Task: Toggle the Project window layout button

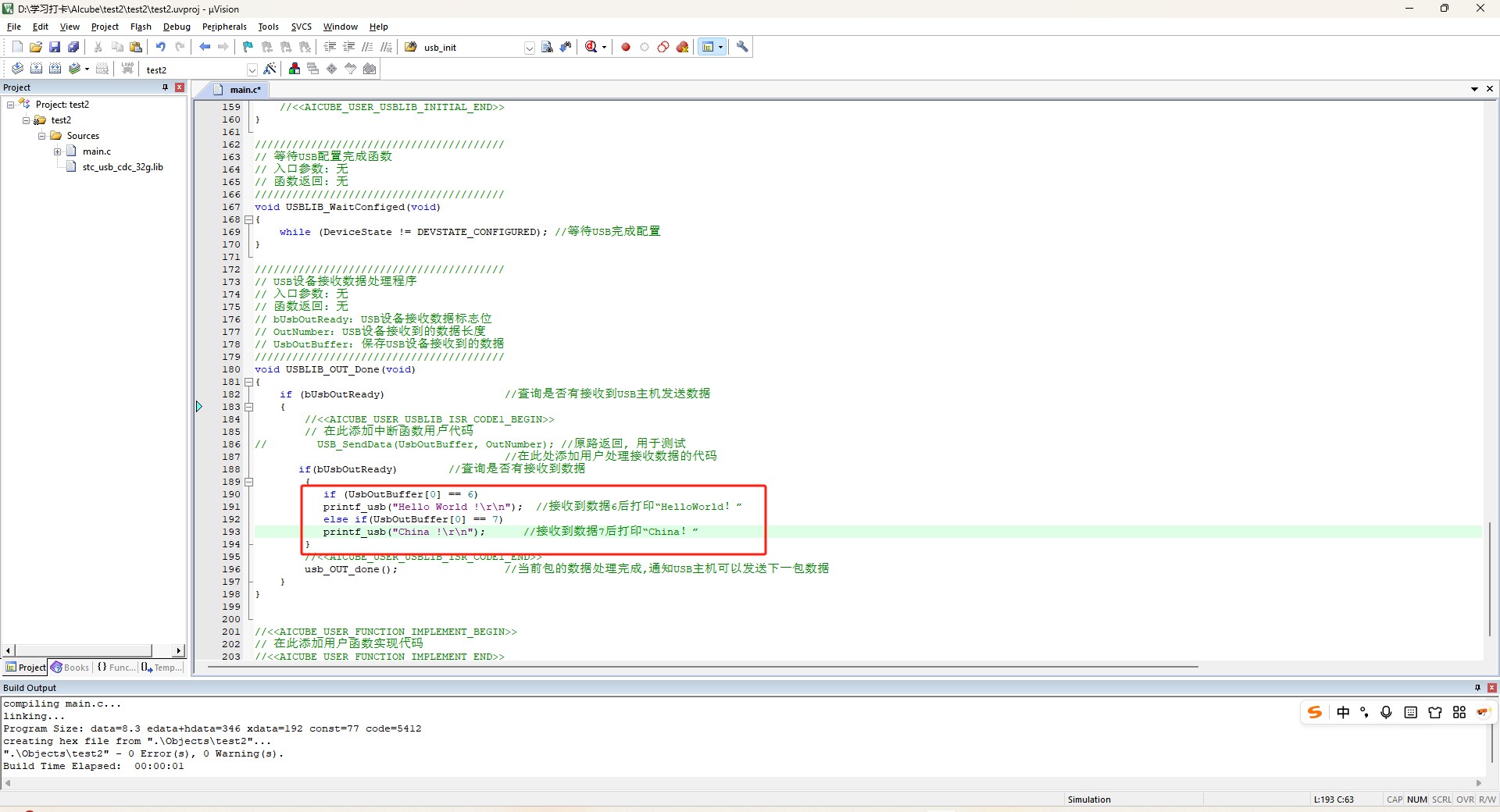Action: click(x=708, y=47)
